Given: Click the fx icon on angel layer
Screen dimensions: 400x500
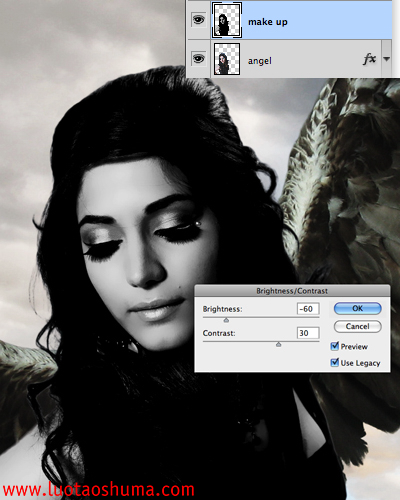Looking at the screenshot, I should [369, 59].
